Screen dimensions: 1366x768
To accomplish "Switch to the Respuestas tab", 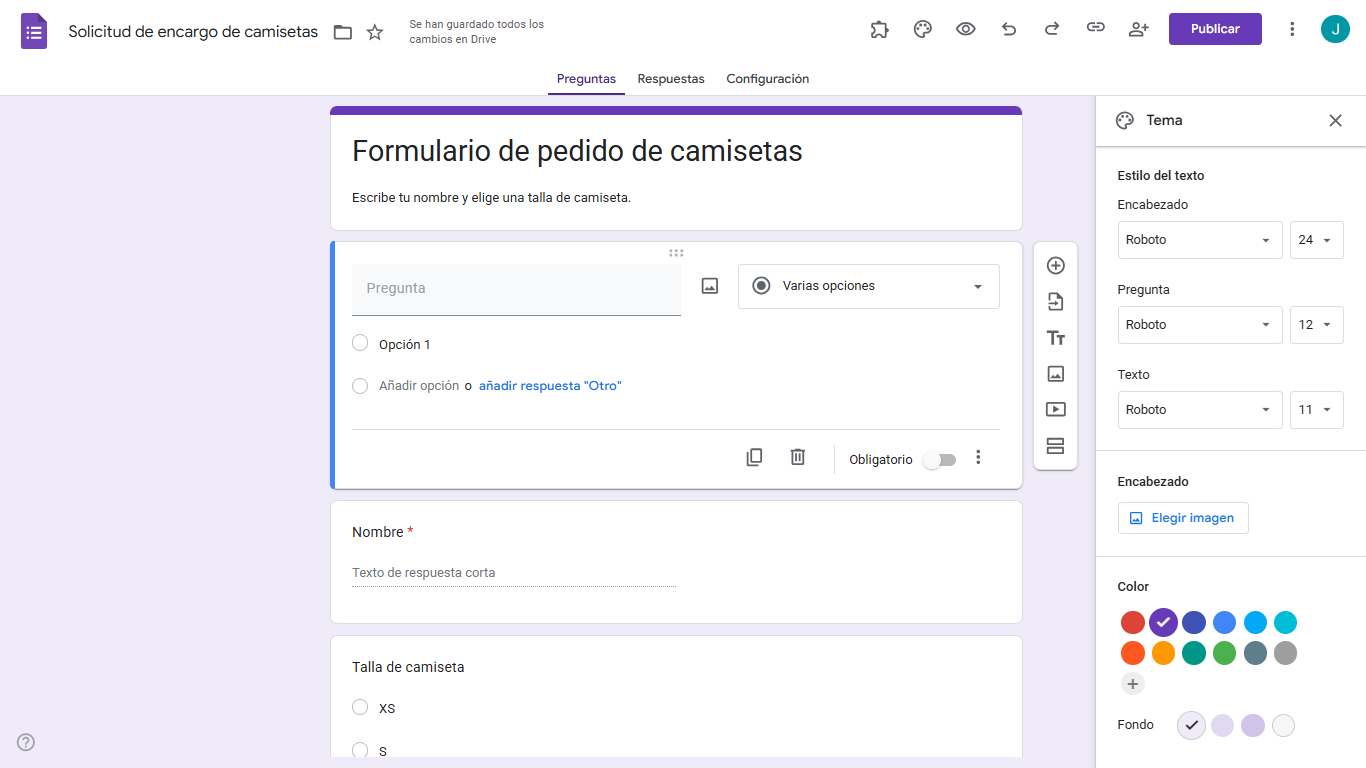I will 670,79.
